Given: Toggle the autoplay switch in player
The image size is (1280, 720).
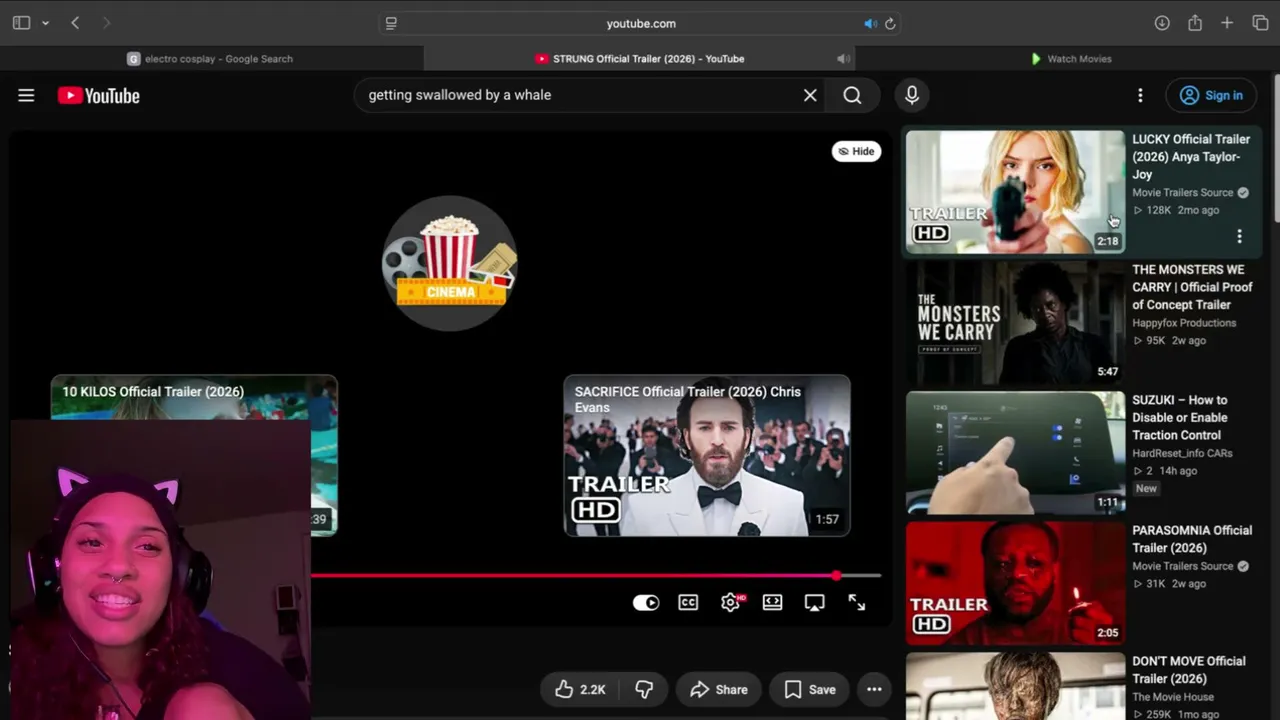Looking at the screenshot, I should coord(646,602).
